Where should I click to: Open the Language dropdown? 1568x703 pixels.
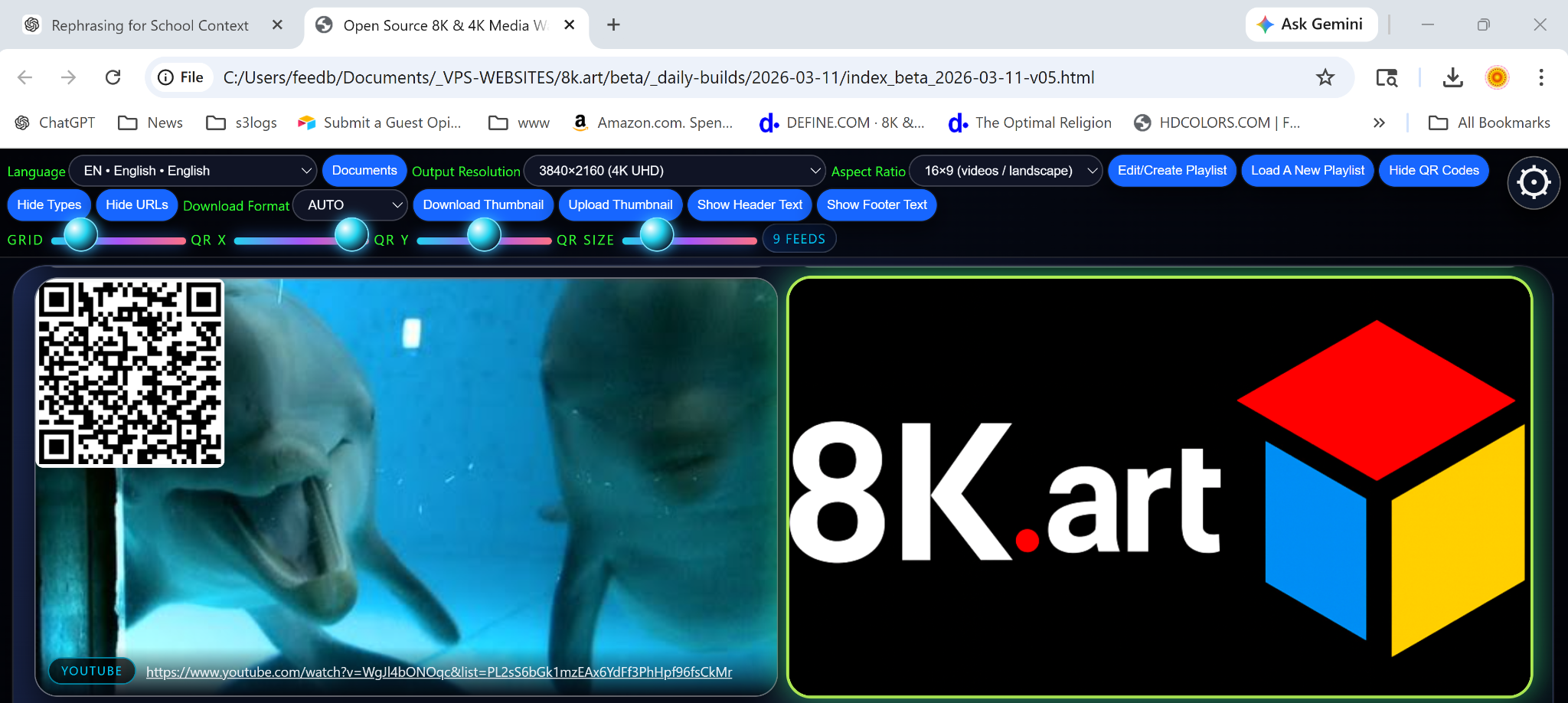[x=193, y=171]
